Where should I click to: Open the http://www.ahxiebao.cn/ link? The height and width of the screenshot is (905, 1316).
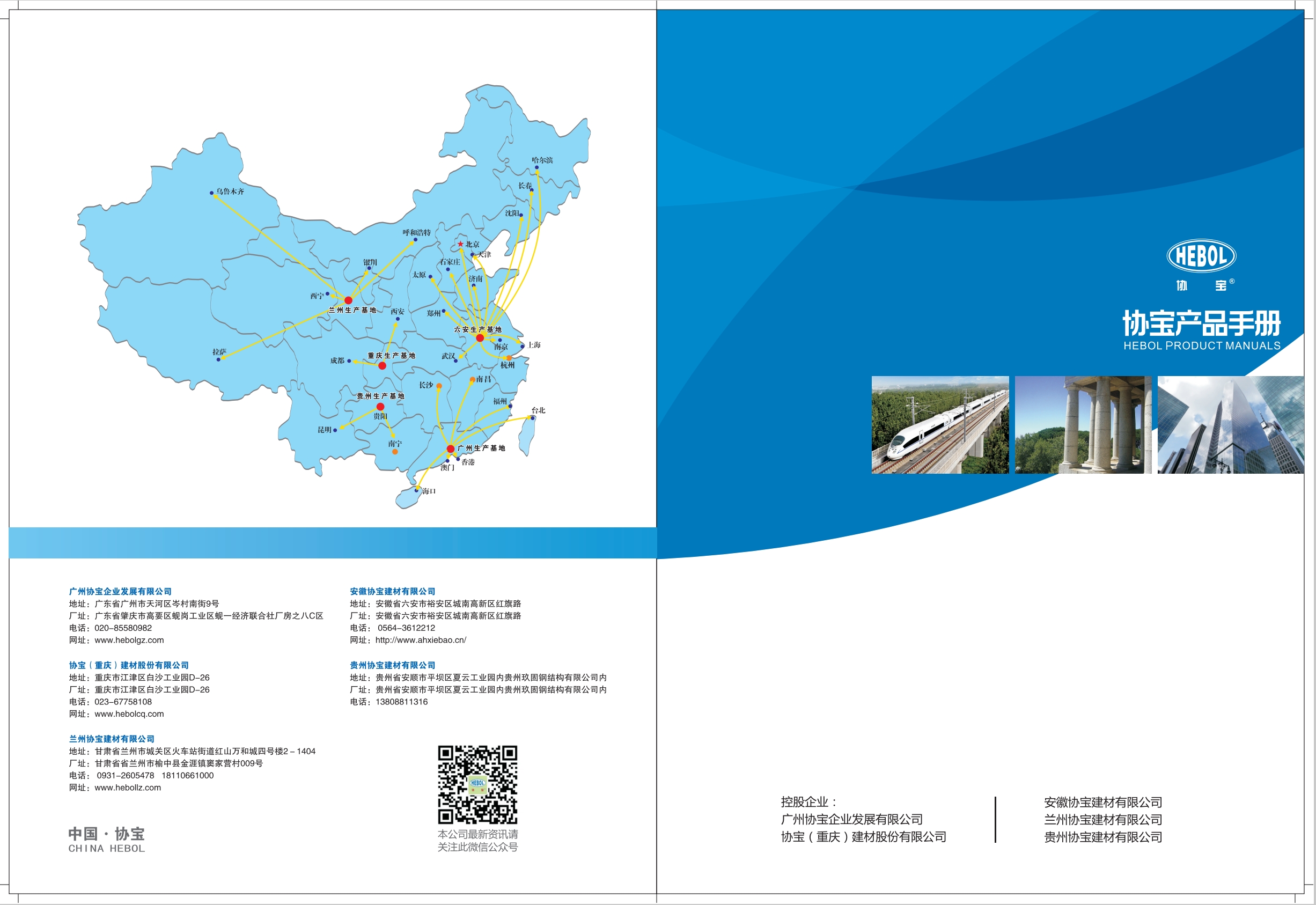pos(421,640)
